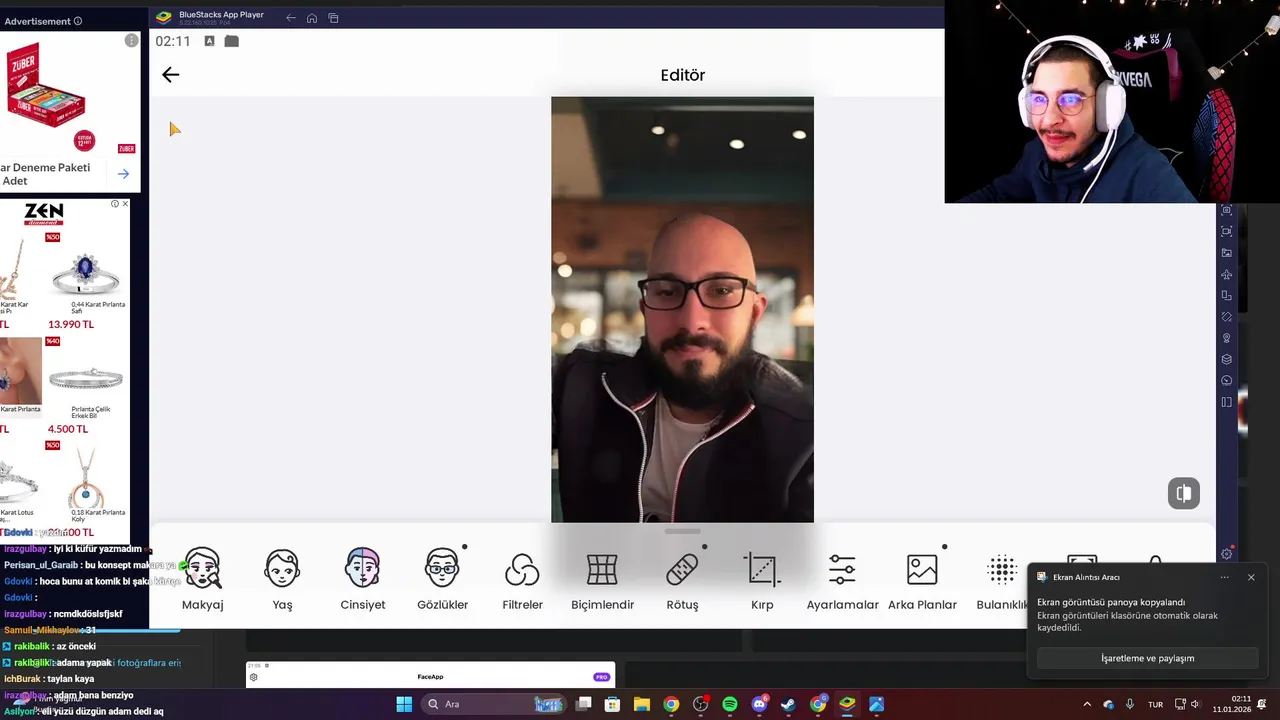
Task: Click the edited portrait photo
Action: 682,310
